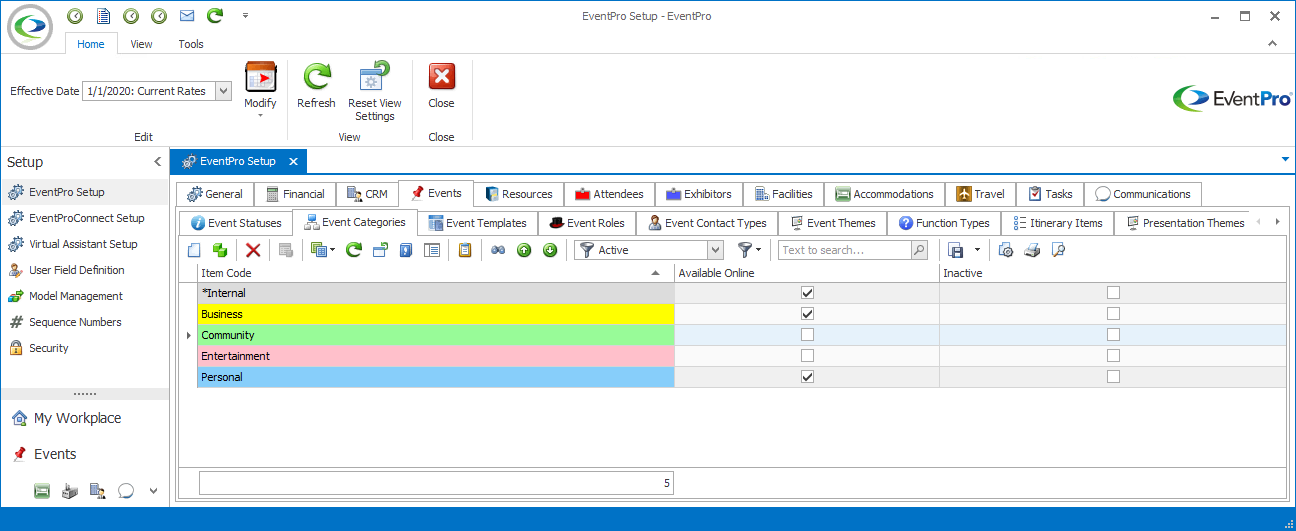Click the clipboard icon in grid toolbar

coord(465,250)
